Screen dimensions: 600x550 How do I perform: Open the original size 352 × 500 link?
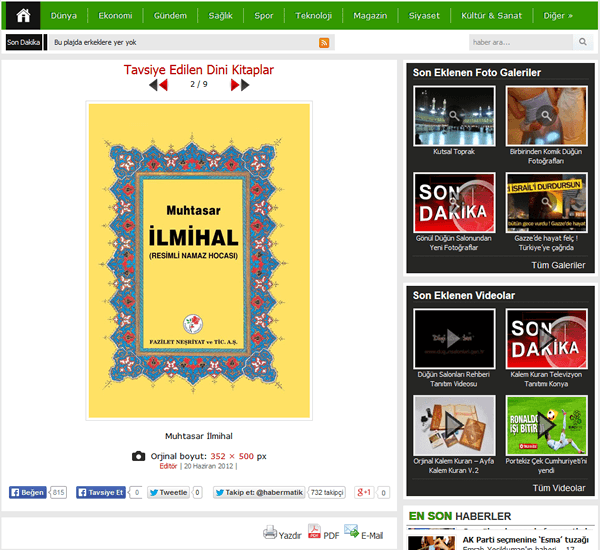coord(232,456)
